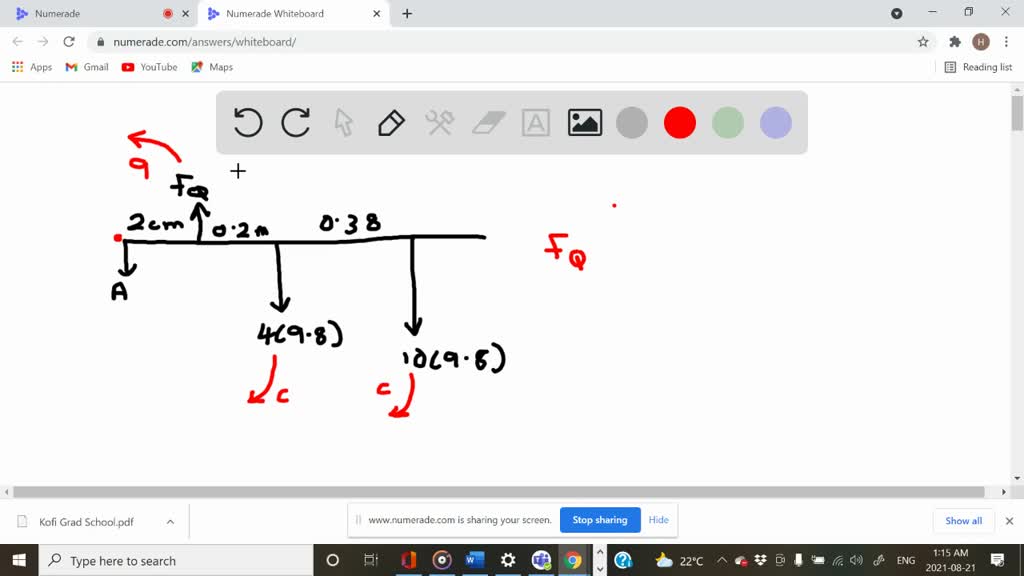The width and height of the screenshot is (1024, 576).
Task: Open the ENG language selector in the taskbar
Action: [905, 560]
